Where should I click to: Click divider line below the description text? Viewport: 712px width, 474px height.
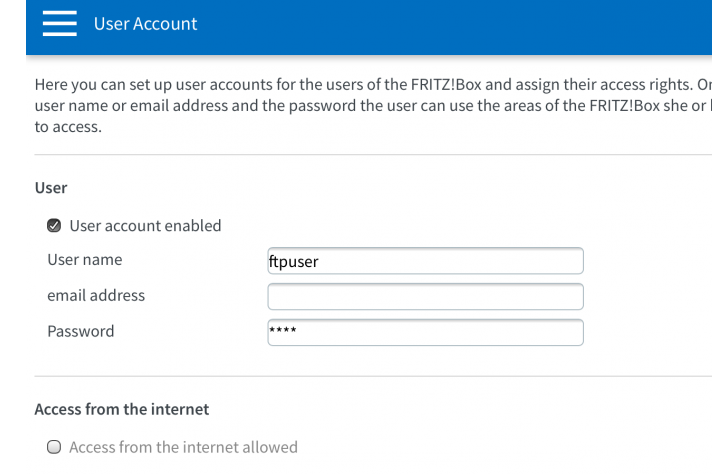pyautogui.click(x=370, y=155)
